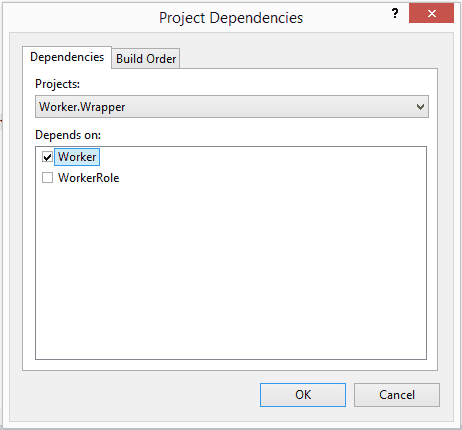Screen dimensions: 462x430
Task: Dismiss the dialog using Cancel
Action: point(397,395)
